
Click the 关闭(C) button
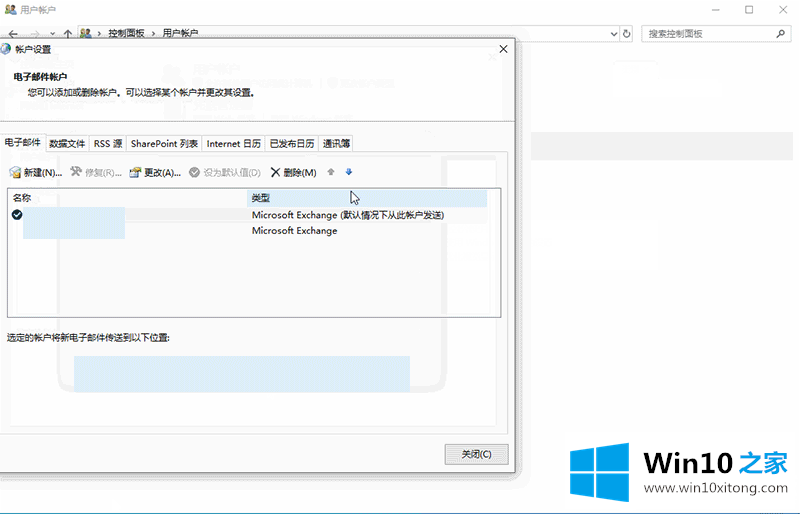[x=477, y=454]
